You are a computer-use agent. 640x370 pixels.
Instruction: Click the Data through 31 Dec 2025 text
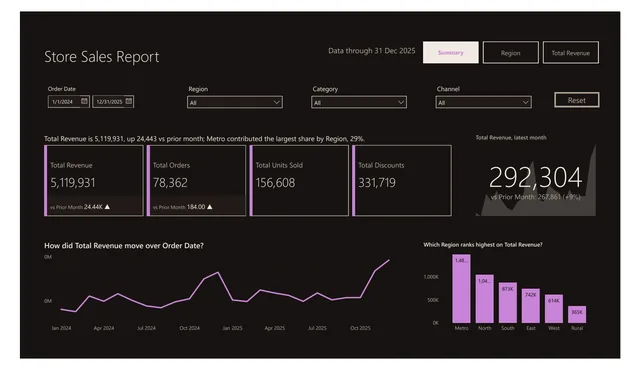point(372,51)
